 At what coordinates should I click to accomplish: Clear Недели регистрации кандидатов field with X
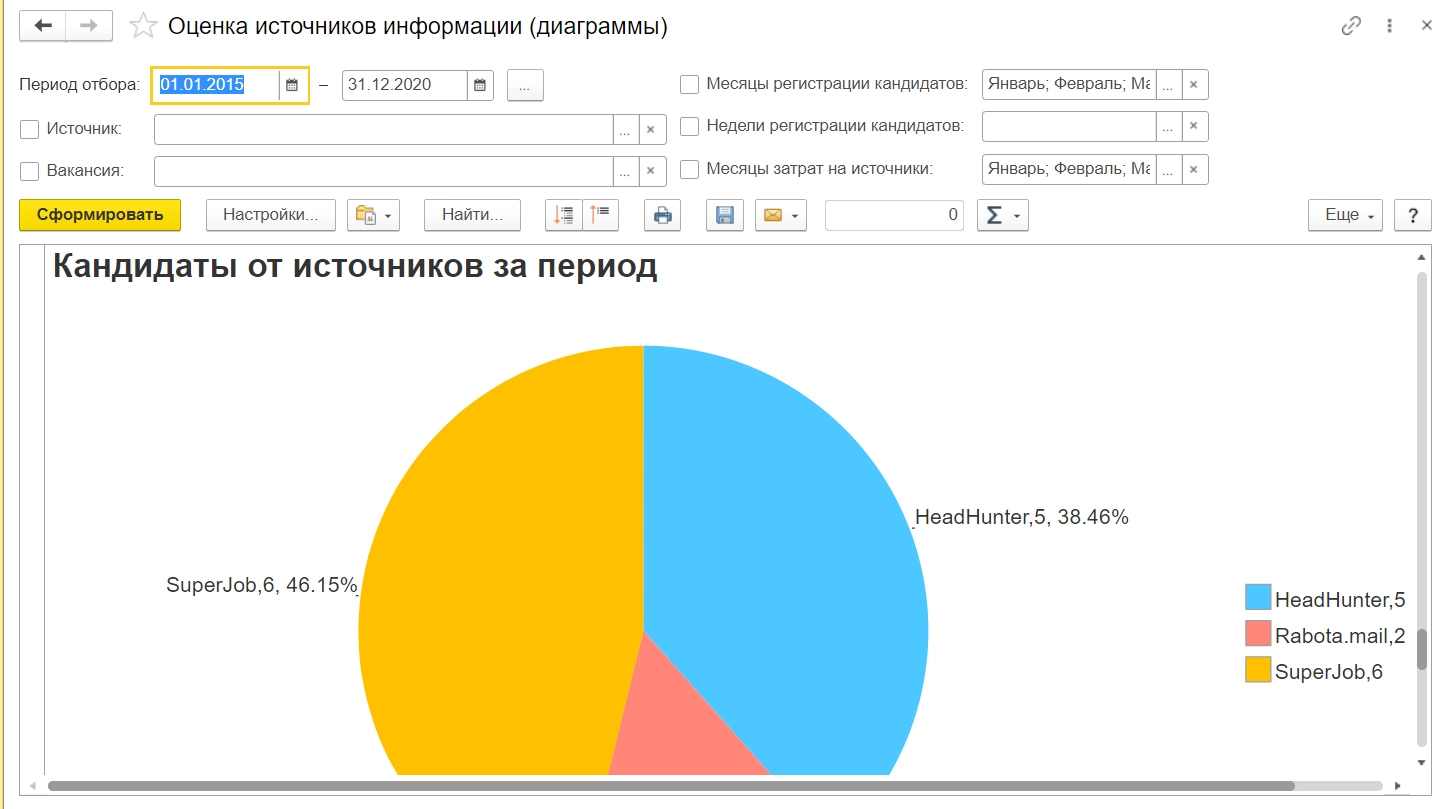1195,126
